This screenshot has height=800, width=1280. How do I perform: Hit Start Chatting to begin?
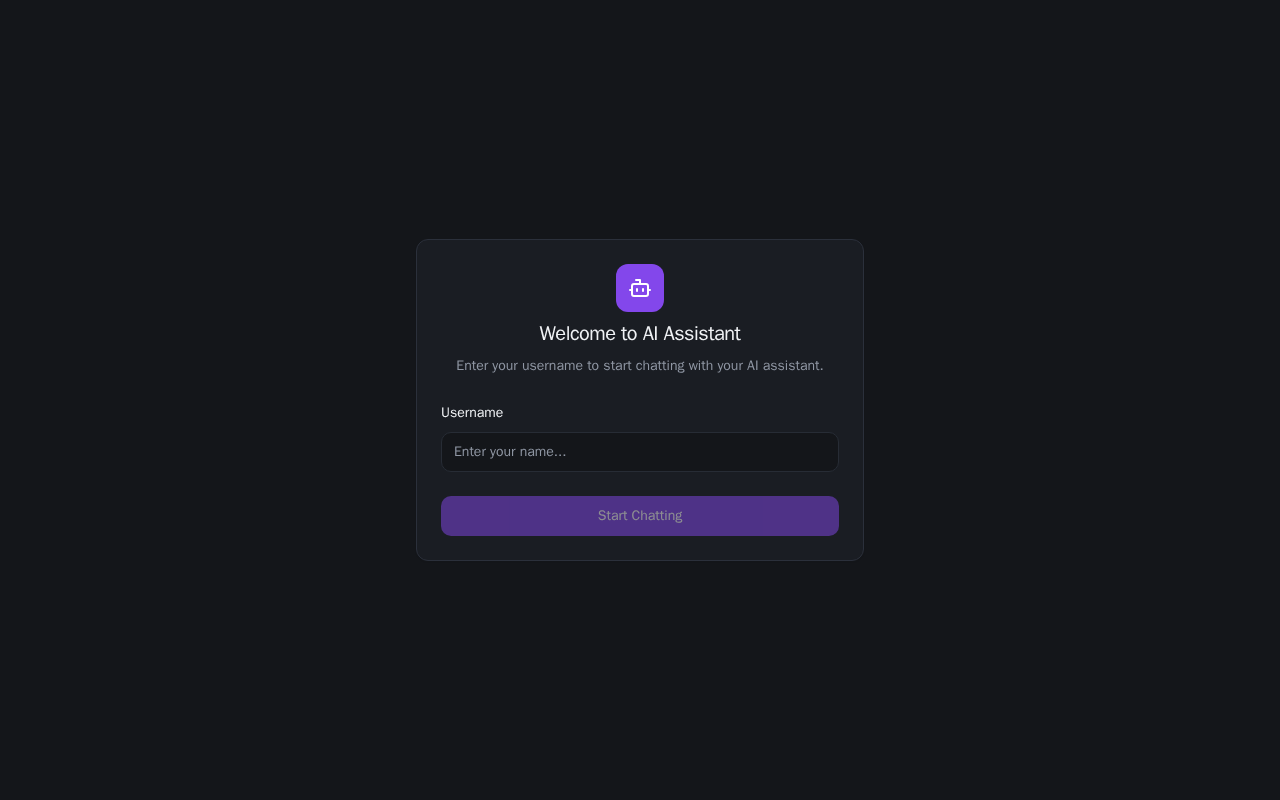pos(640,516)
